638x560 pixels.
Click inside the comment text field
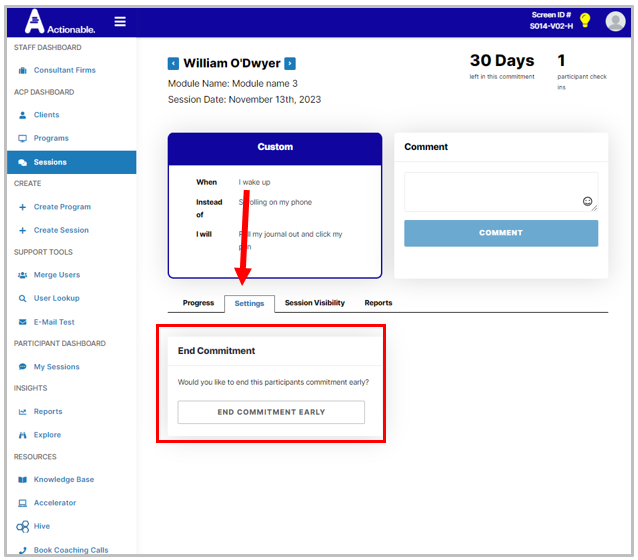click(490, 188)
